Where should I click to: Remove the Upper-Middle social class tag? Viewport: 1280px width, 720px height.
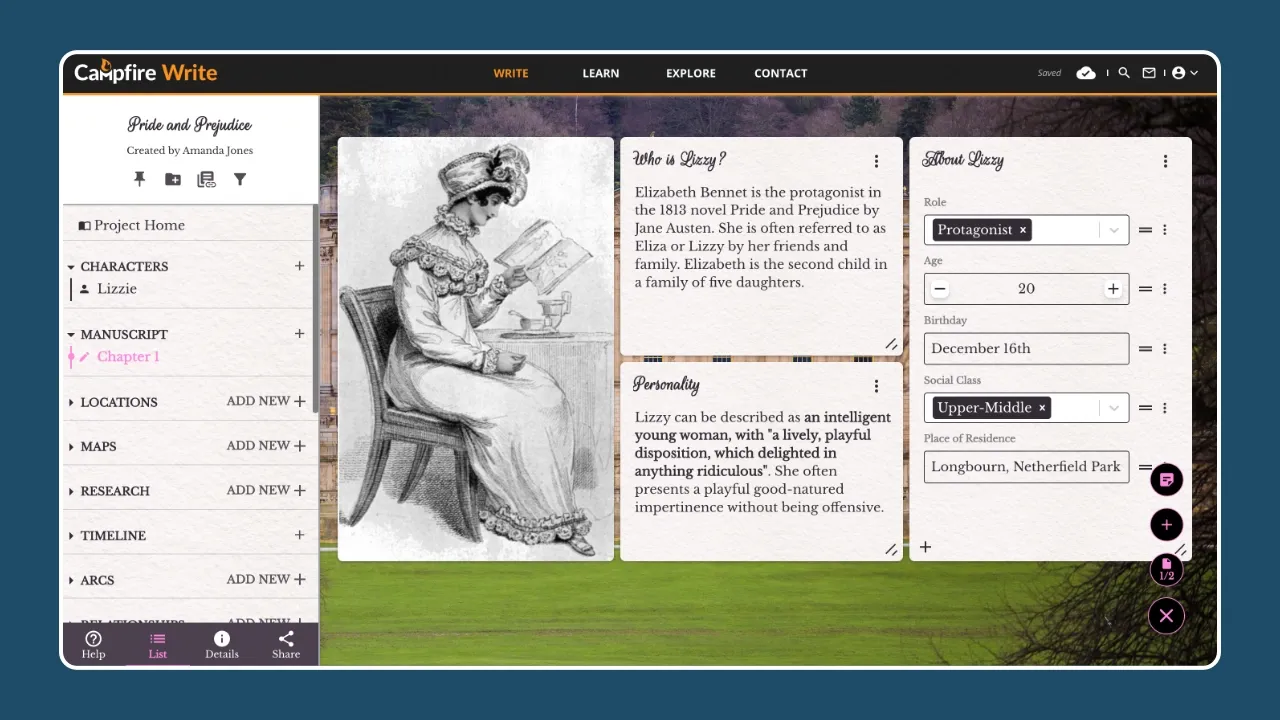(x=1042, y=408)
